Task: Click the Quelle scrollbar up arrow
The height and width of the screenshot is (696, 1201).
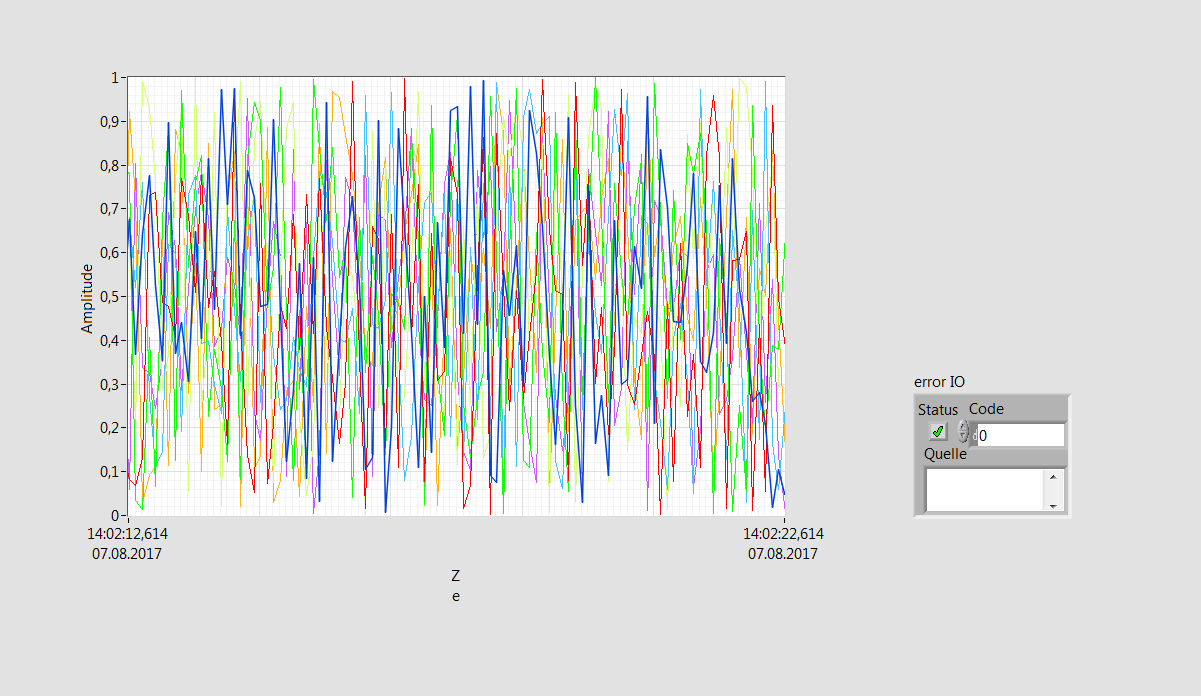Action: coord(1052,476)
